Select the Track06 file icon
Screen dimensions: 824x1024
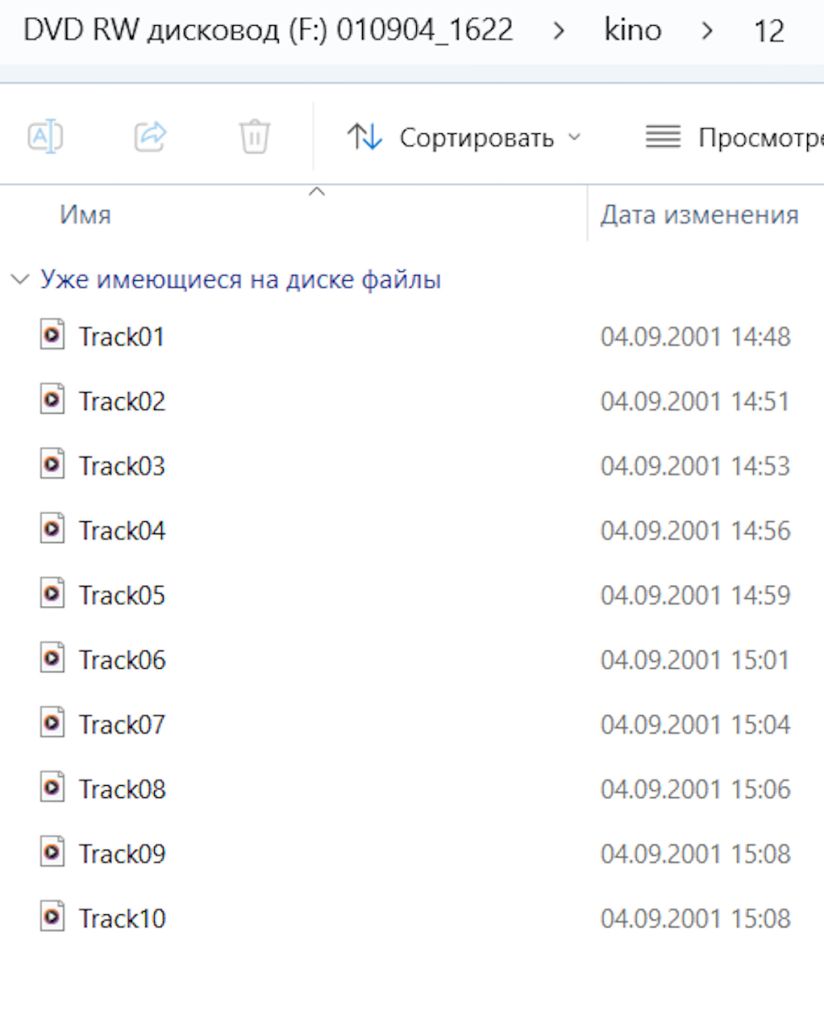(x=52, y=658)
